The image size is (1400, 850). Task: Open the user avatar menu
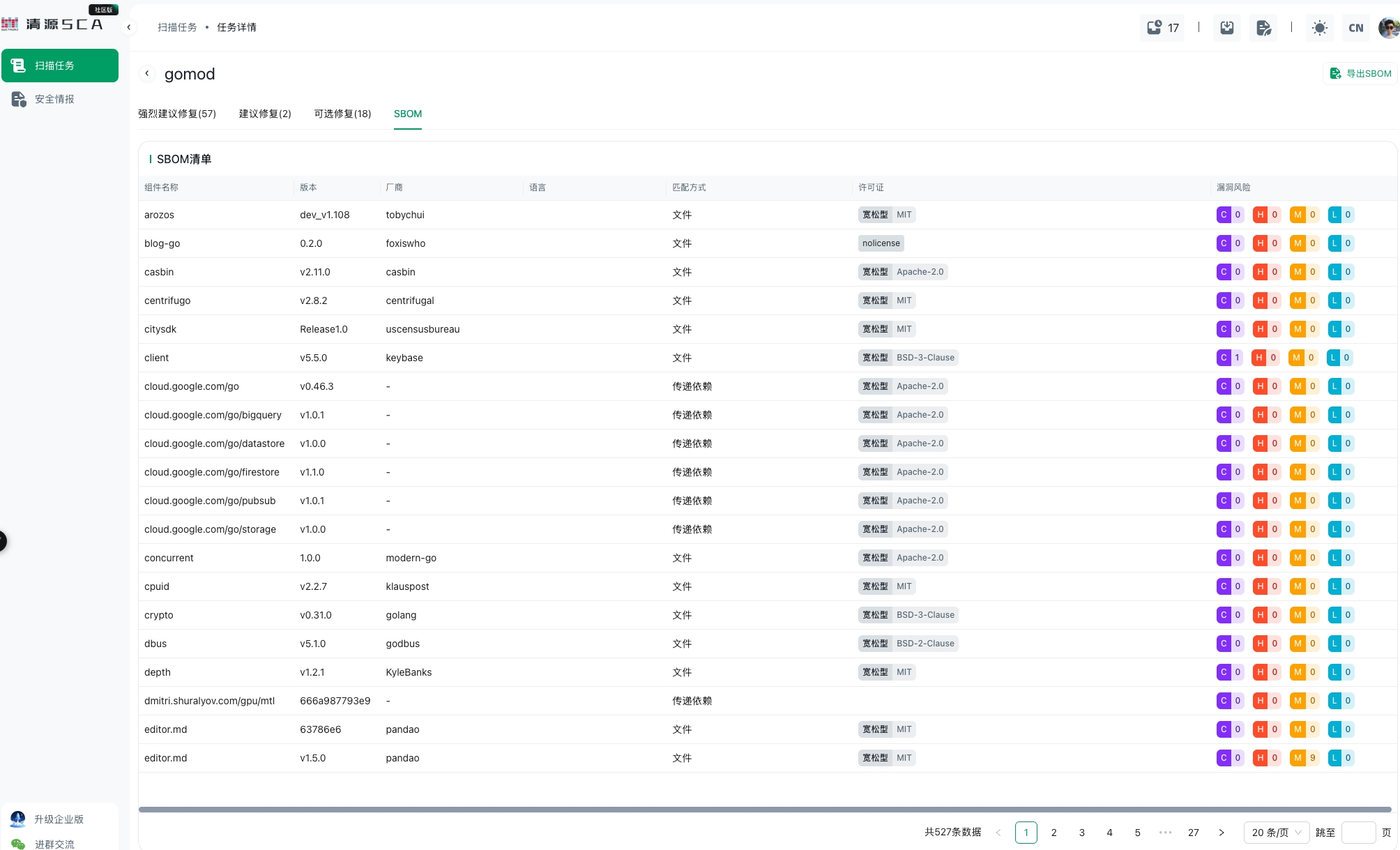click(1388, 28)
